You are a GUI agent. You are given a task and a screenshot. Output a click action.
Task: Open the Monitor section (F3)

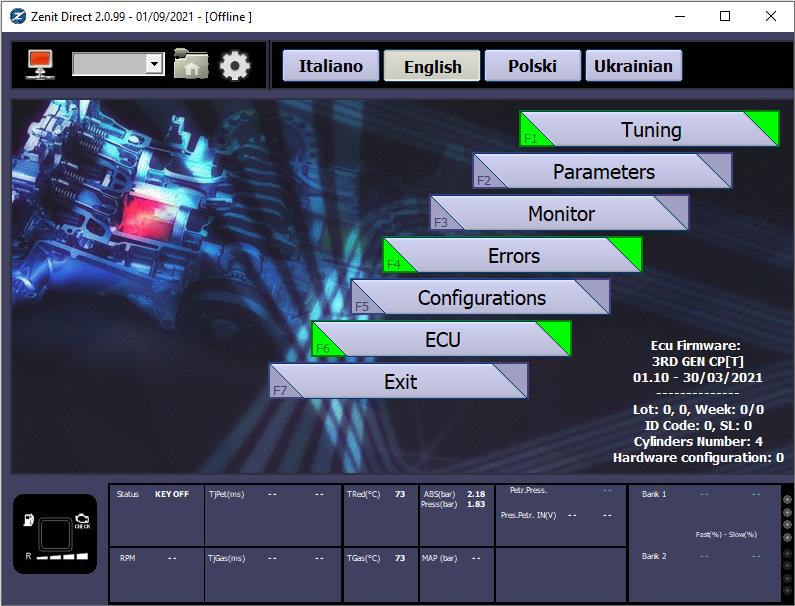[x=560, y=213]
